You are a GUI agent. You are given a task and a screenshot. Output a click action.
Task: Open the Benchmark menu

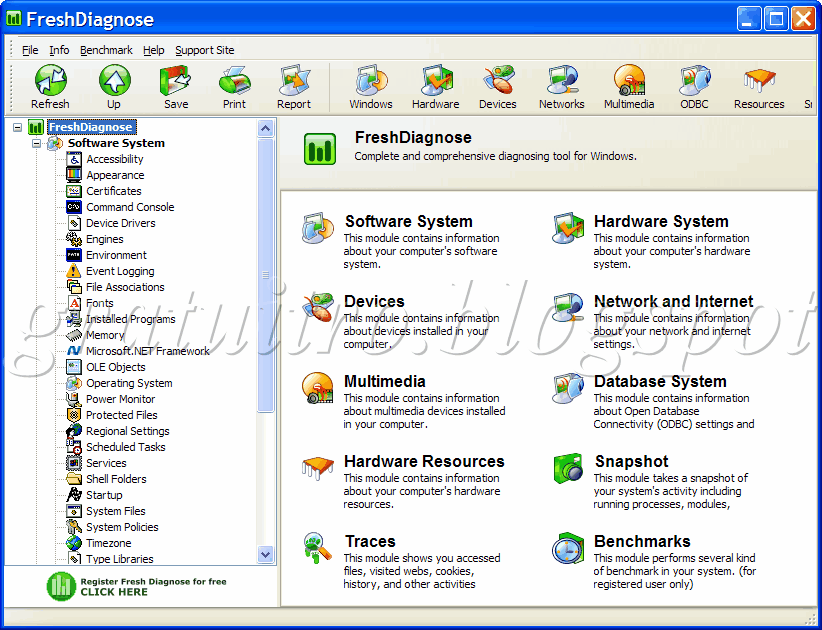tap(106, 50)
